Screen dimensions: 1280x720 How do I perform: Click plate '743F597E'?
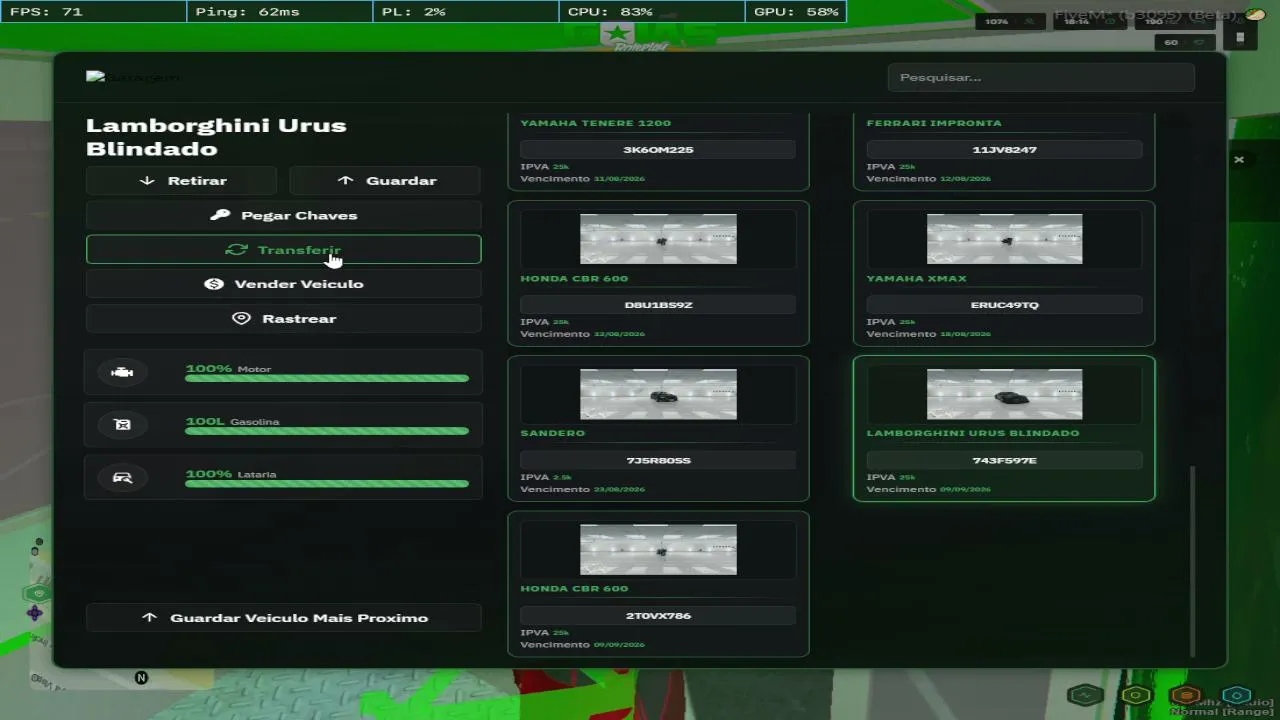pyautogui.click(x=1004, y=461)
